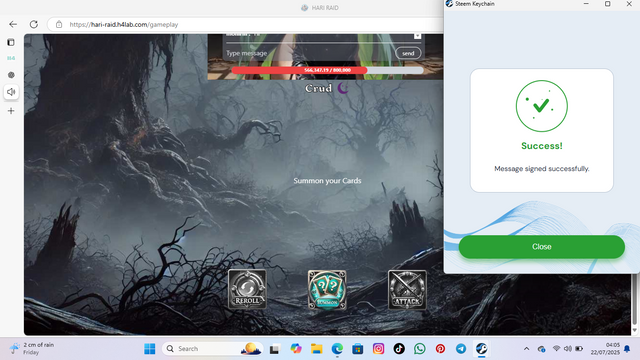This screenshot has height=360, width=640.
Task: Open TikTok from the taskbar
Action: coord(399,349)
